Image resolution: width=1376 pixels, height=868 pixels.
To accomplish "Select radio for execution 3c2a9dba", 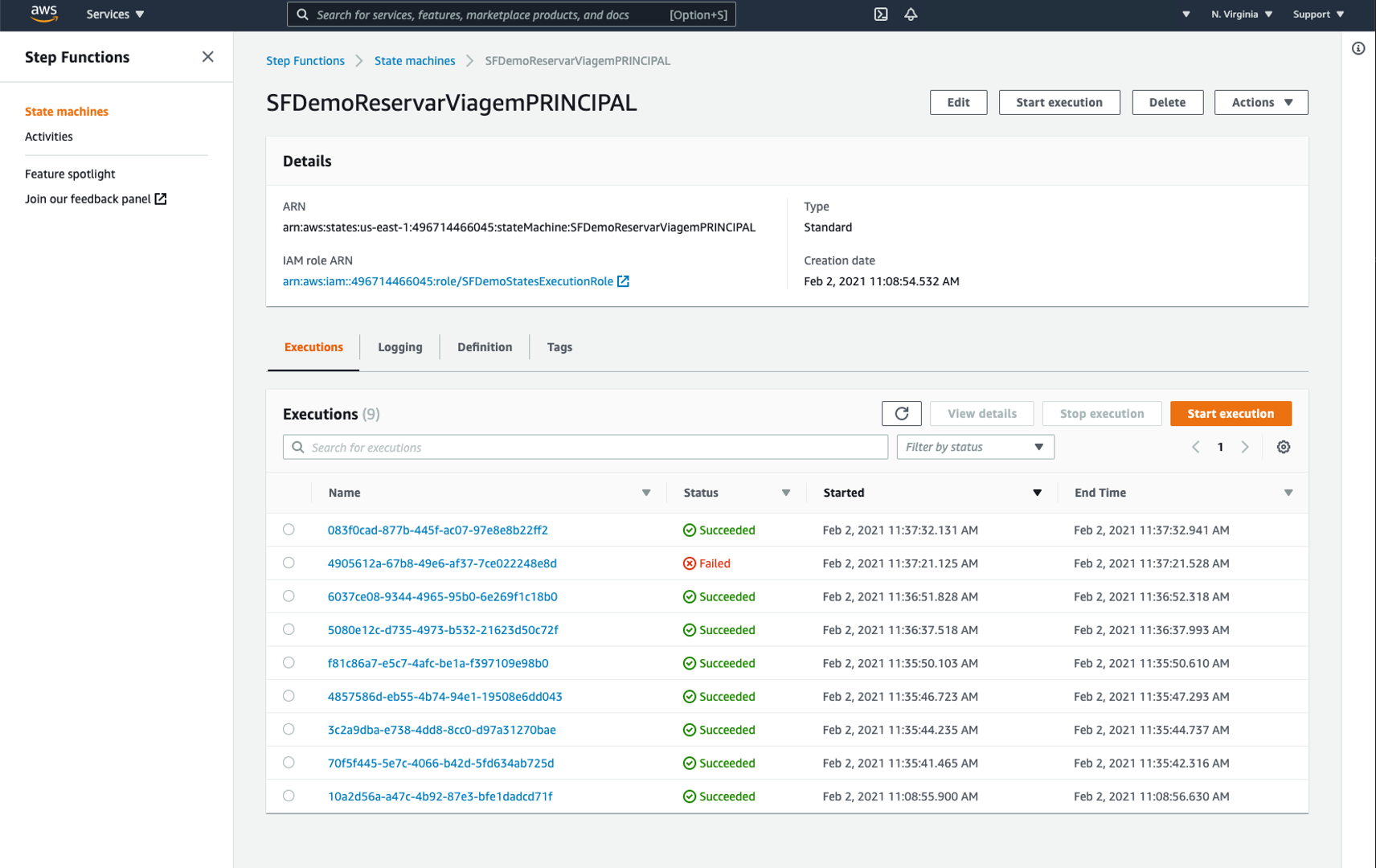I will point(289,730).
